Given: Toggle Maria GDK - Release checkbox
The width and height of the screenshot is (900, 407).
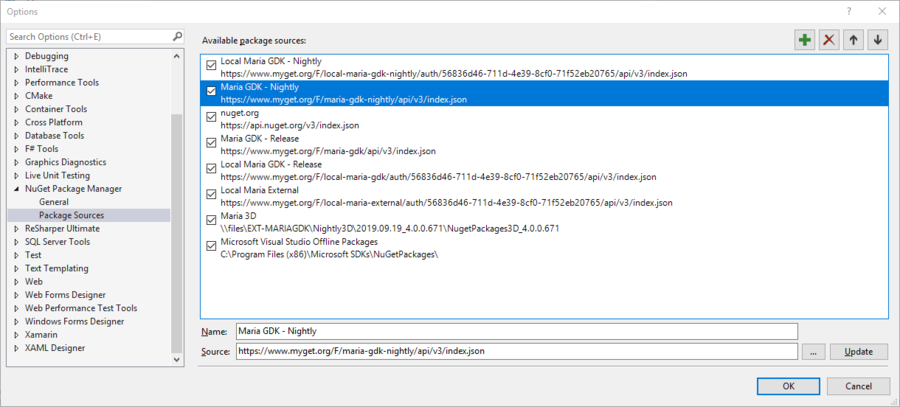Looking at the screenshot, I should (x=211, y=144).
